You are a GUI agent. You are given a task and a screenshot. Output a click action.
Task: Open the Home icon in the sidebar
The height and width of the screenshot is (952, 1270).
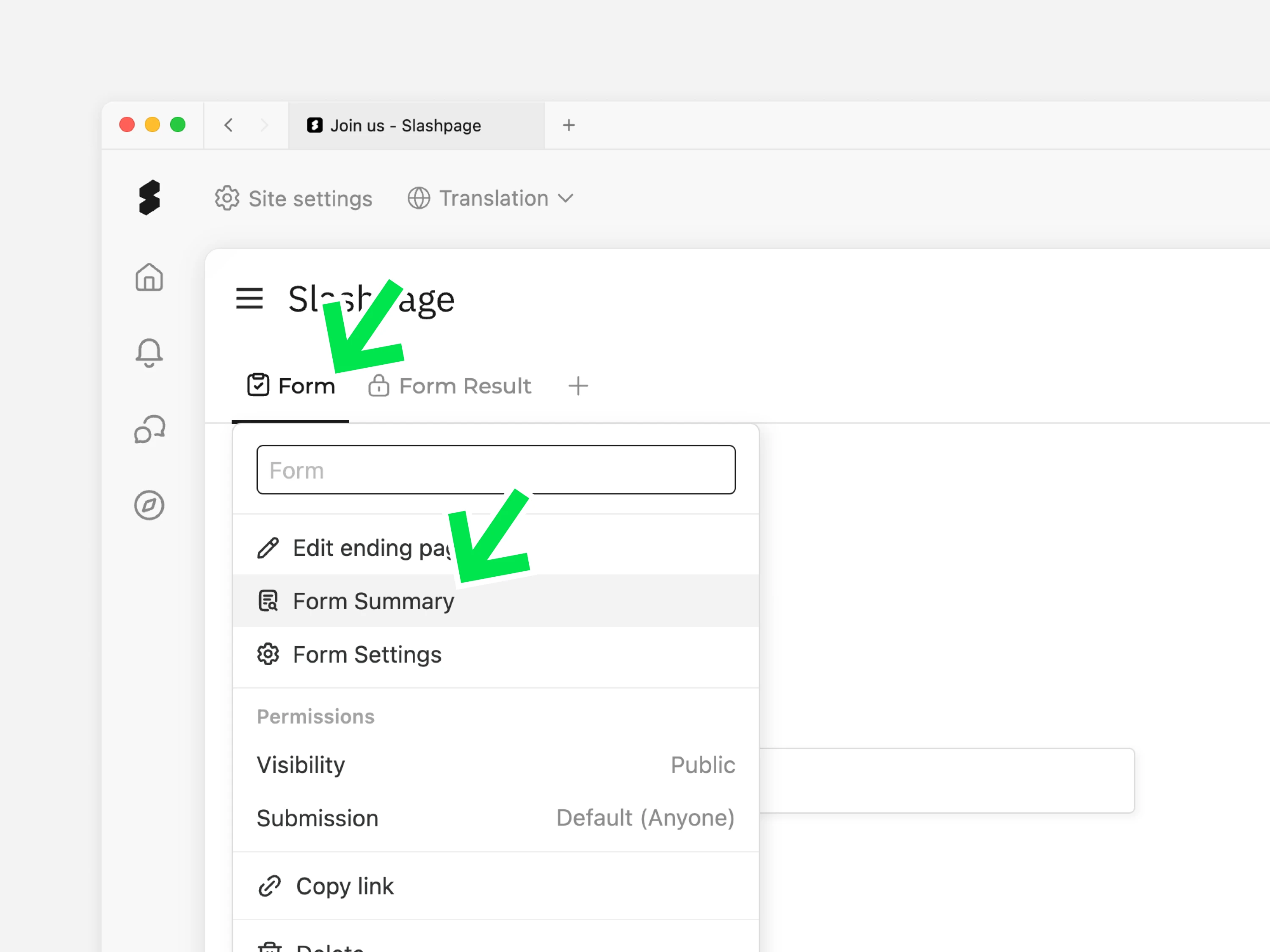(149, 277)
